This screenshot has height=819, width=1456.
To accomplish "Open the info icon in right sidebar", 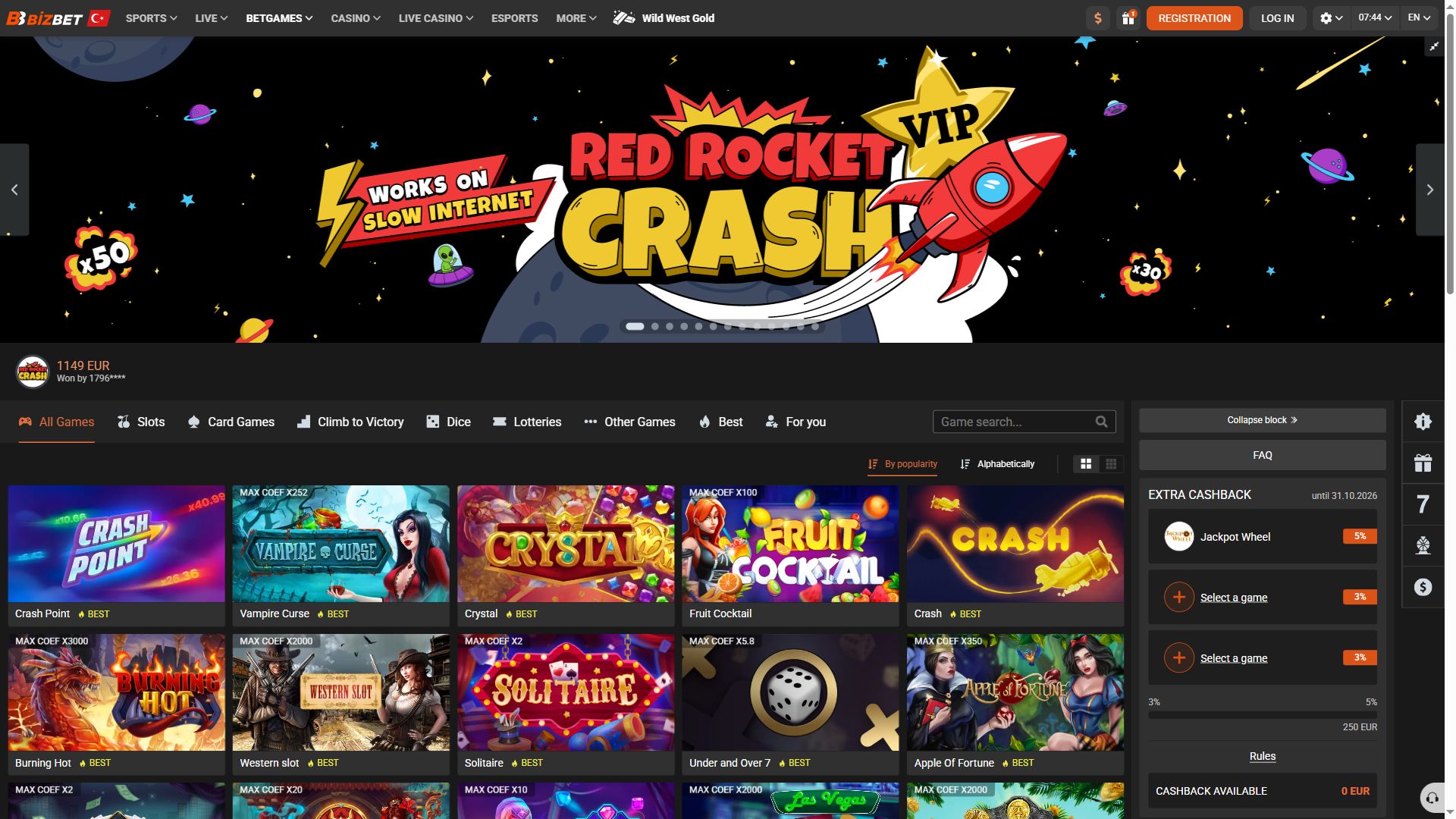I will 1423,422.
